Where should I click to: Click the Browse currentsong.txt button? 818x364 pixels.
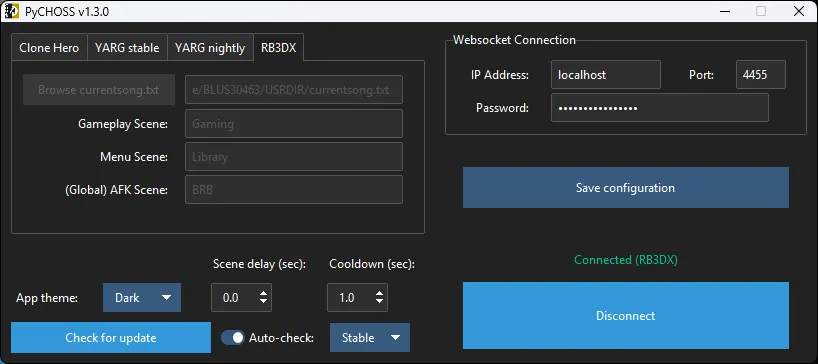coord(99,90)
